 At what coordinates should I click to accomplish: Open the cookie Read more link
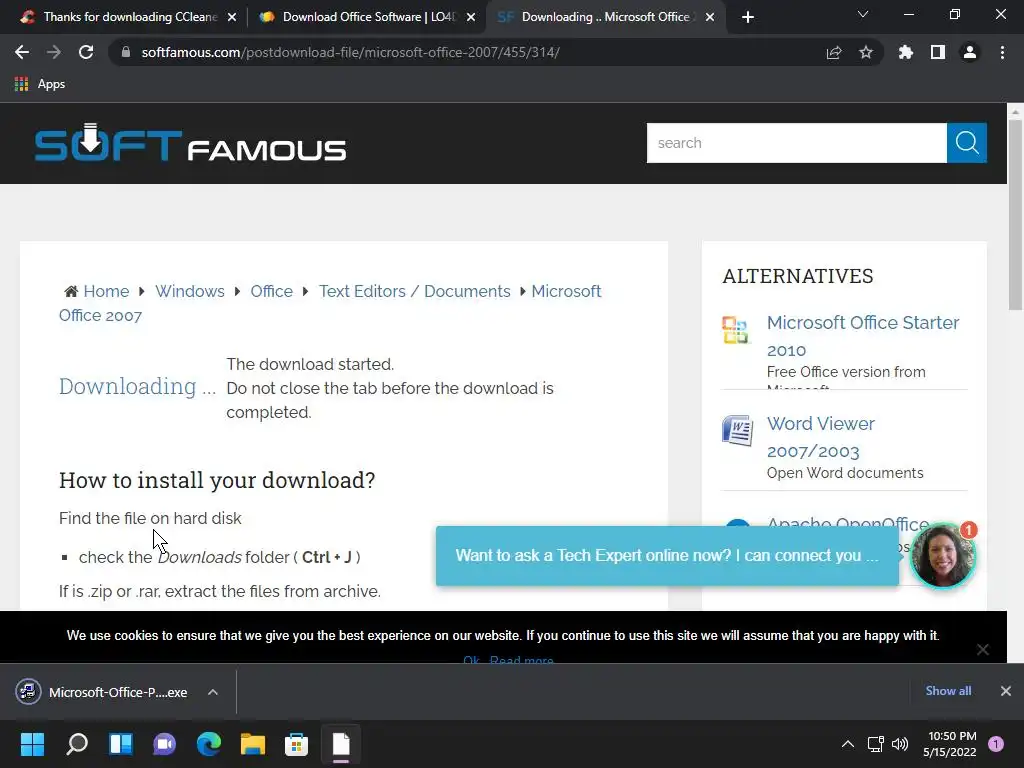pos(521,660)
